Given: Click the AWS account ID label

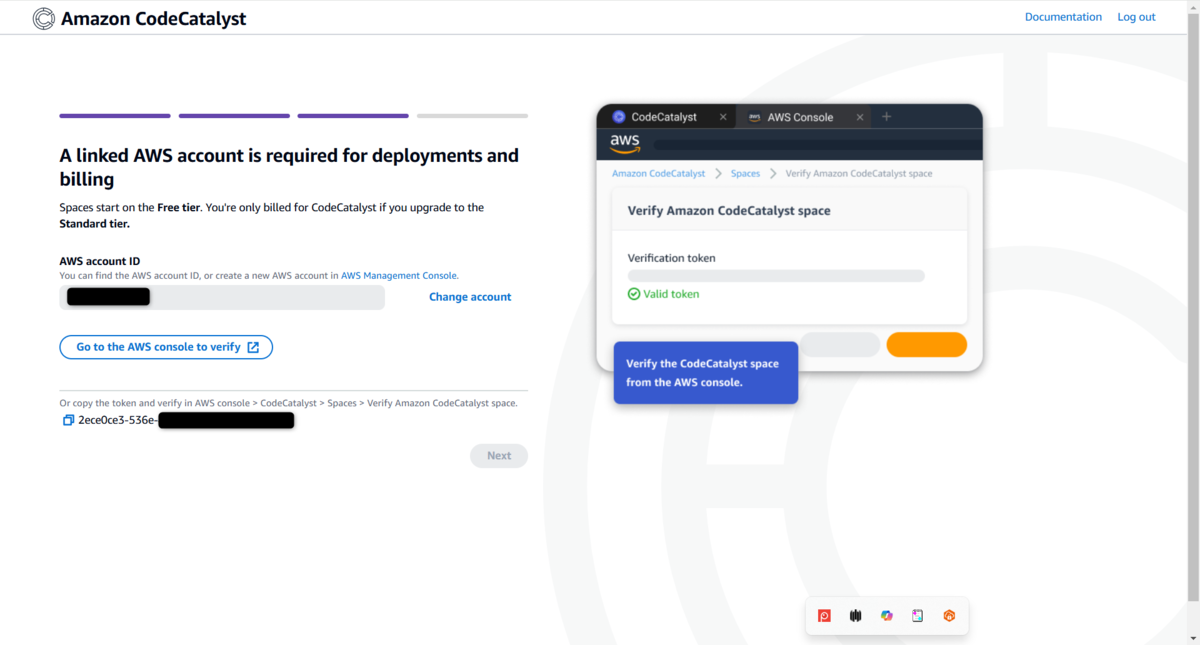Looking at the screenshot, I should 100,261.
